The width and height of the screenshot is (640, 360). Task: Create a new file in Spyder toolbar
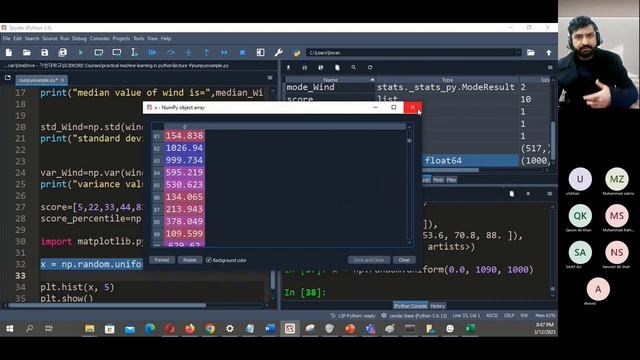(9, 53)
